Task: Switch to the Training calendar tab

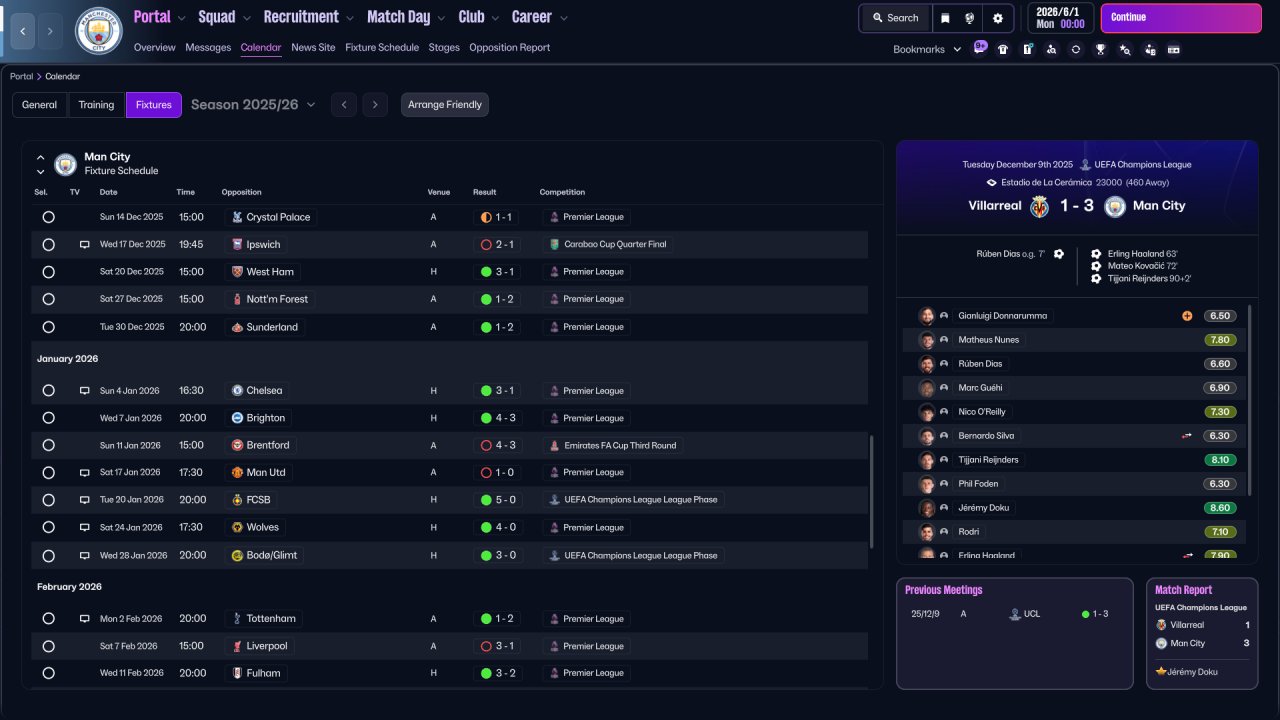Action: [96, 105]
